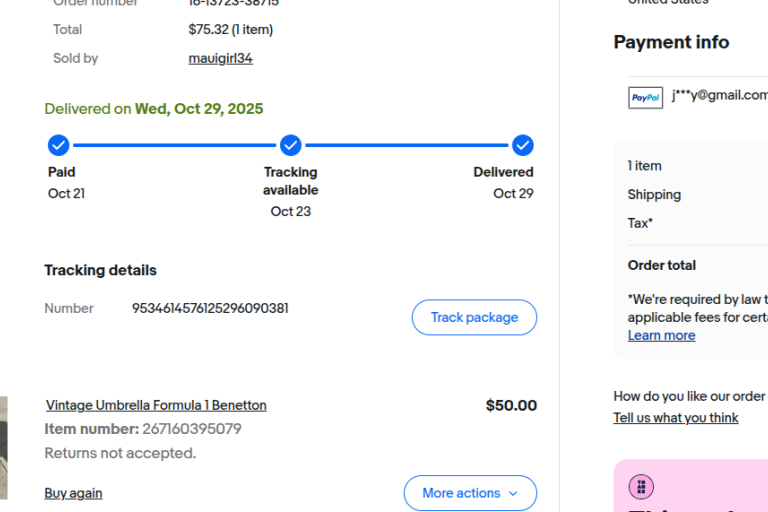The height and width of the screenshot is (512, 768).
Task: Open the More actions dropdown
Action: pyautogui.click(x=470, y=493)
